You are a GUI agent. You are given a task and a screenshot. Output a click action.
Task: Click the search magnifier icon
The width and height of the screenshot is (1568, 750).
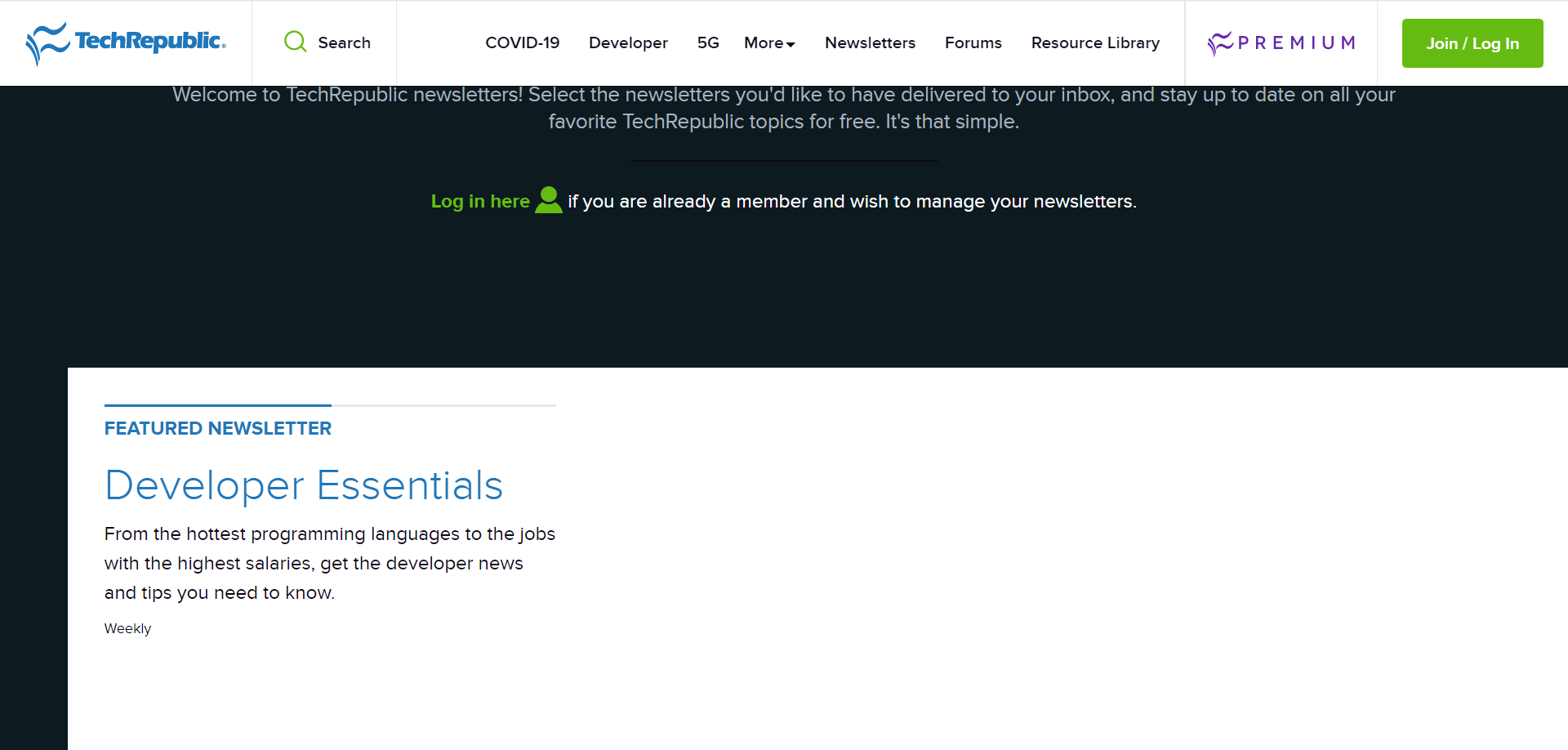click(x=295, y=42)
